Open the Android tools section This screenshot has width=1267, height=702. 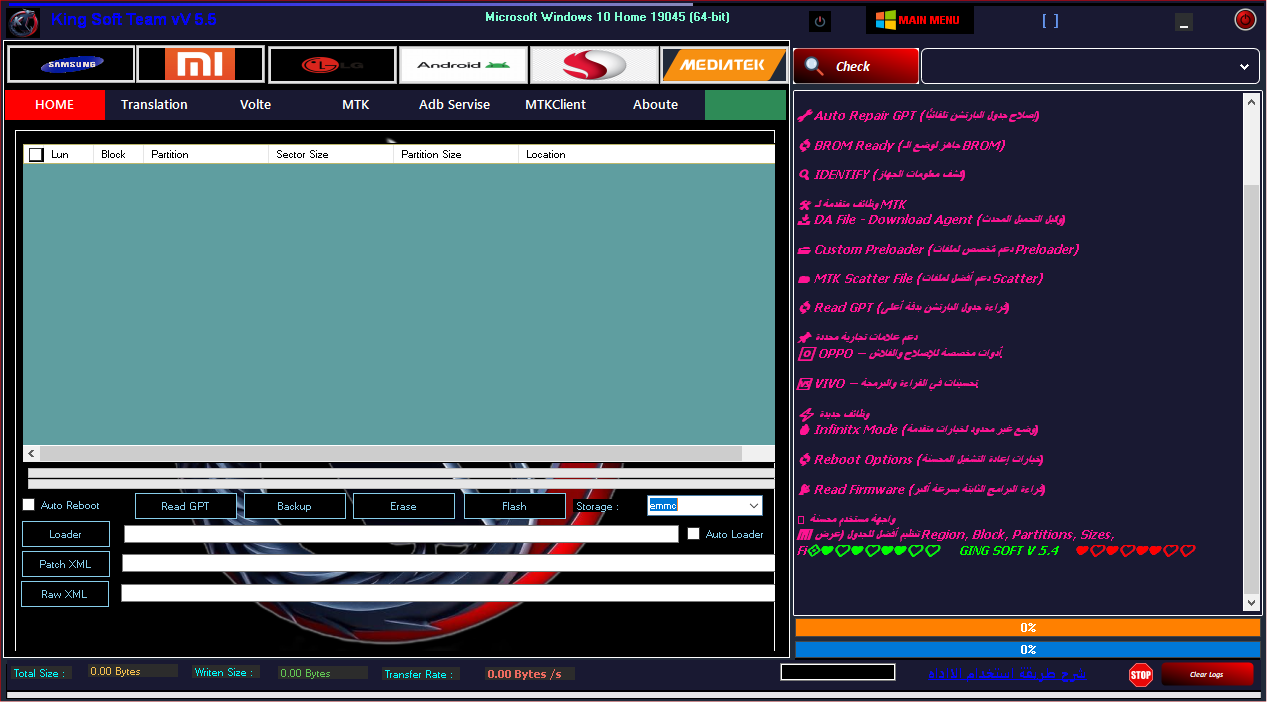[x=463, y=65]
